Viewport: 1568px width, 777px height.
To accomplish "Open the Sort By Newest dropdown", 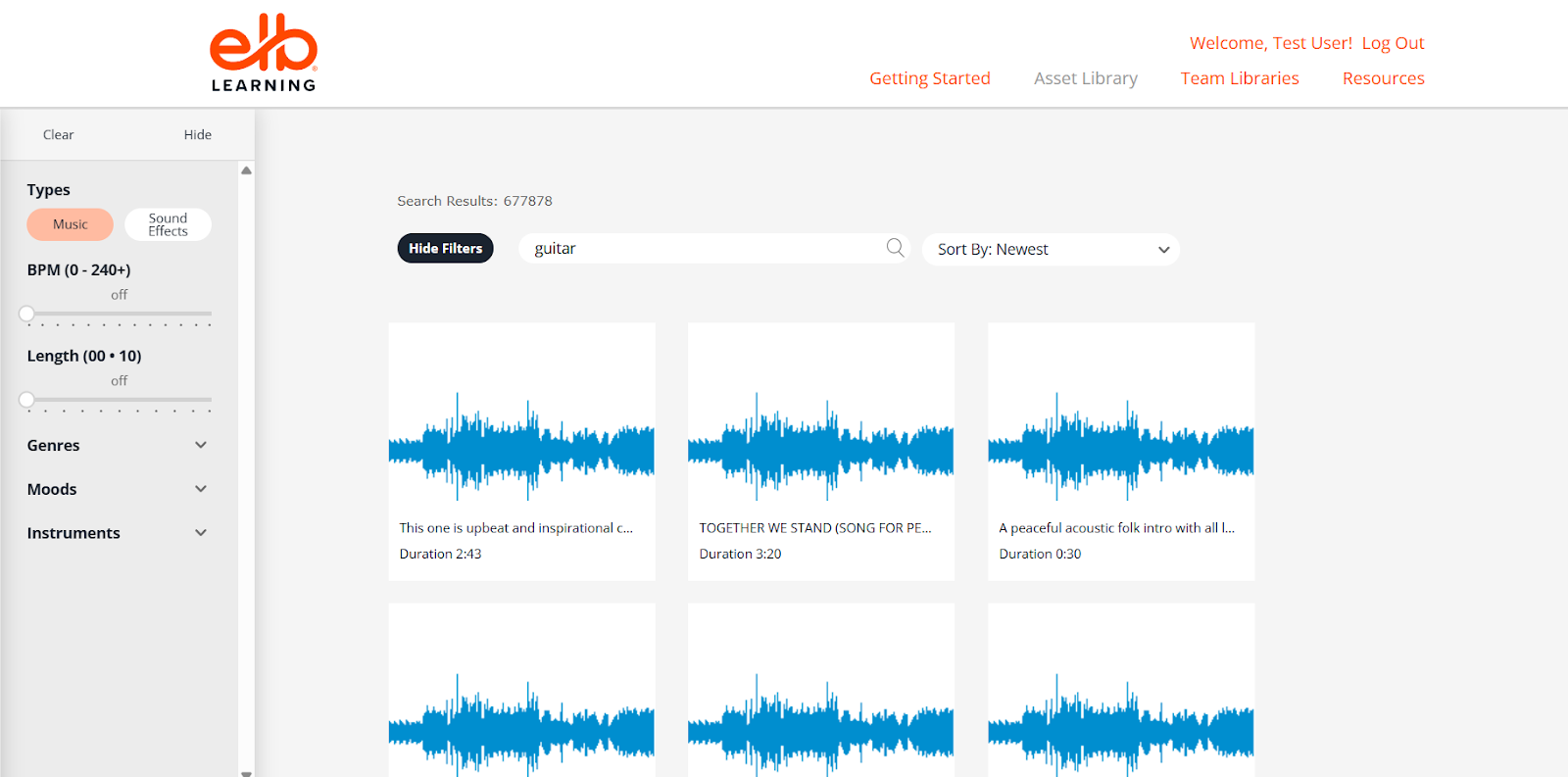I will tap(1051, 250).
